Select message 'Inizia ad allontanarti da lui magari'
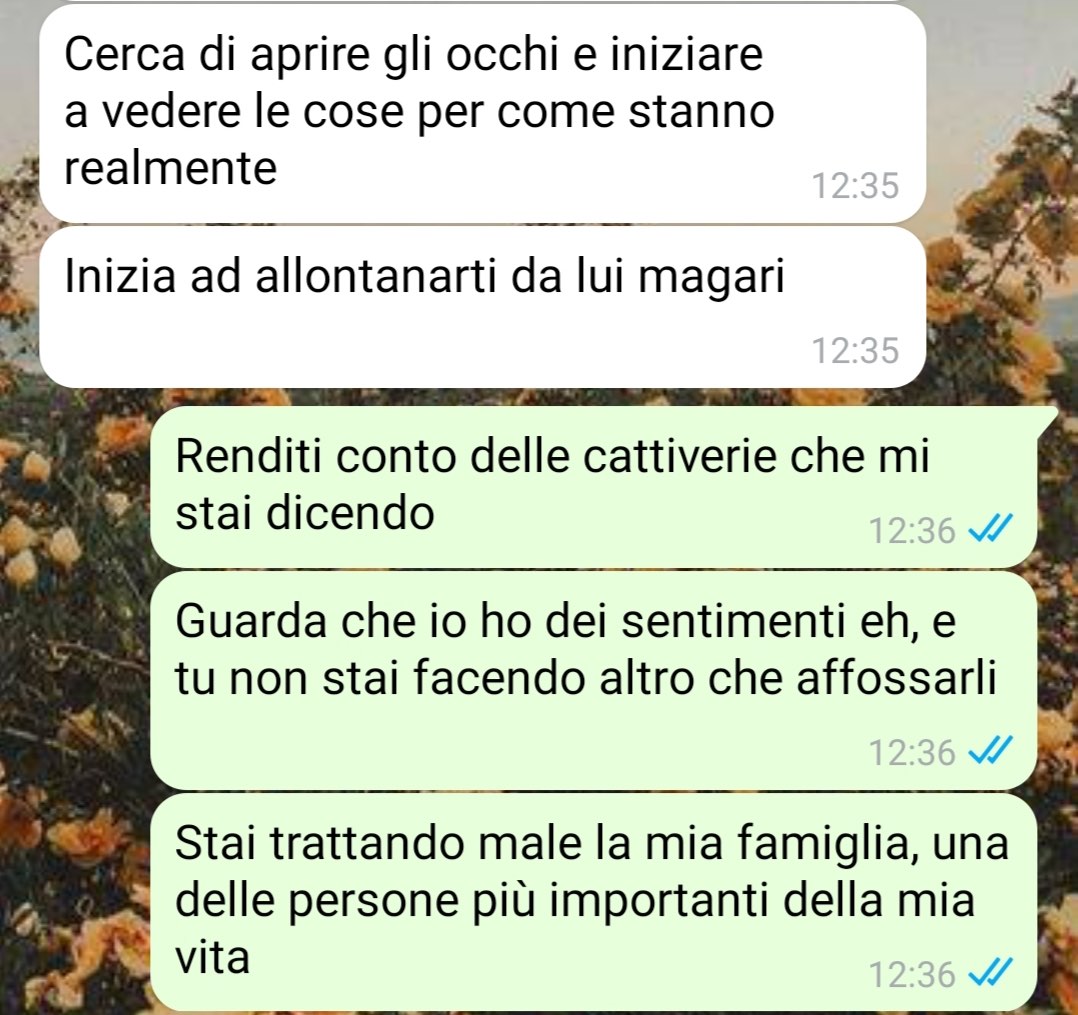Screen dimensions: 1078x1015 pyautogui.click(x=483, y=307)
